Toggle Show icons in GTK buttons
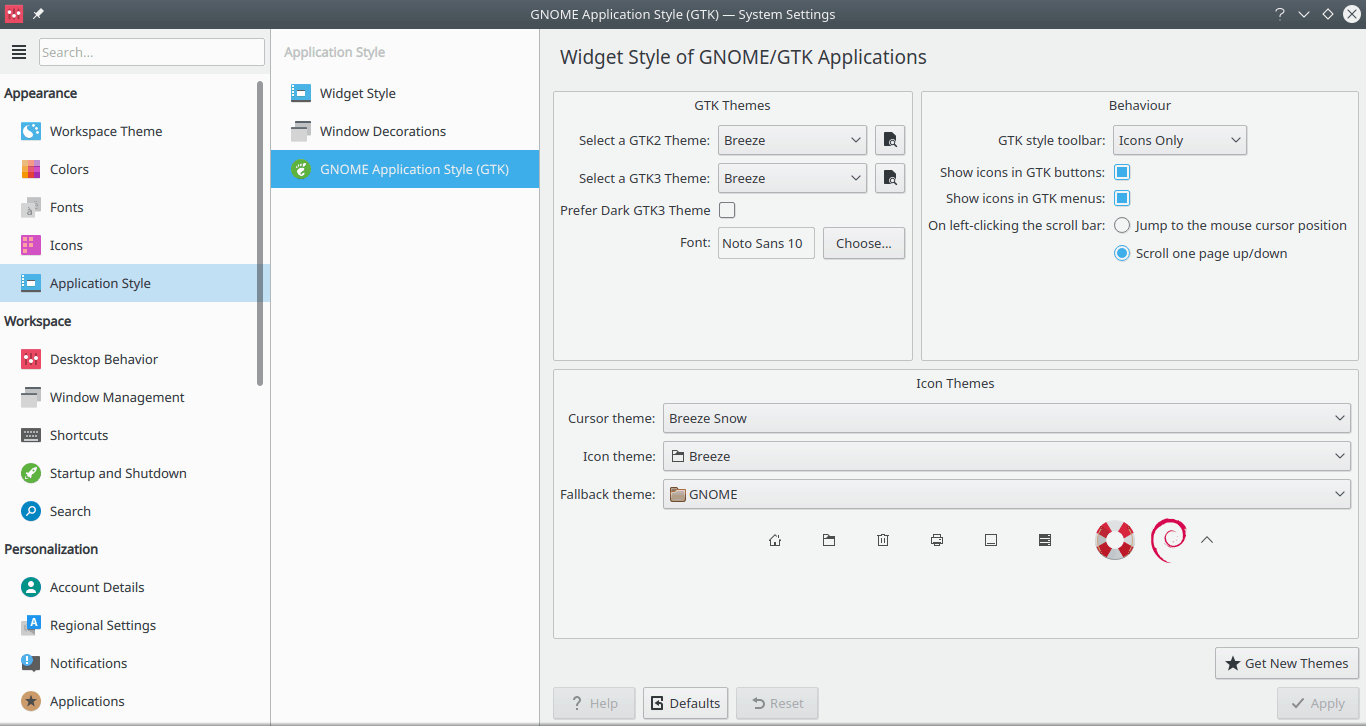 1122,172
